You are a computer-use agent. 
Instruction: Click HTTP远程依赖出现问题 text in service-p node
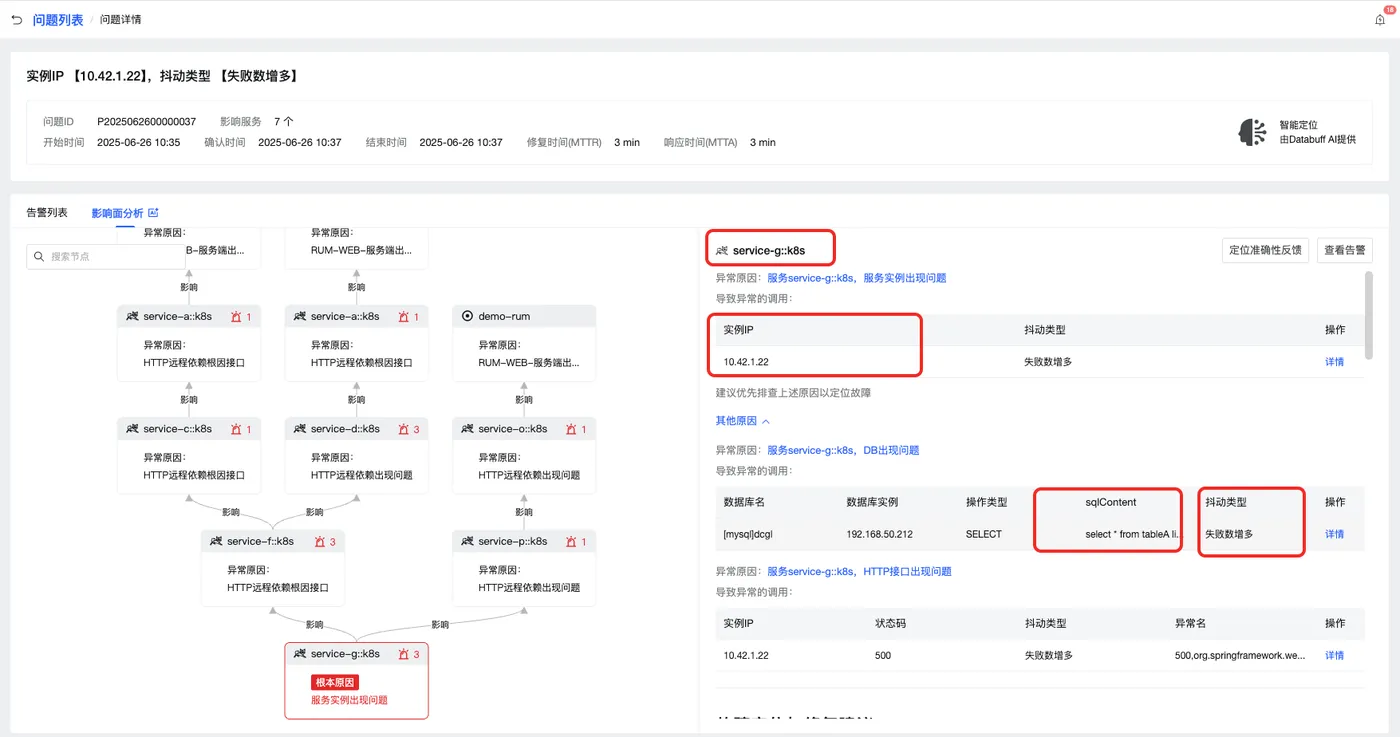click(x=529, y=588)
